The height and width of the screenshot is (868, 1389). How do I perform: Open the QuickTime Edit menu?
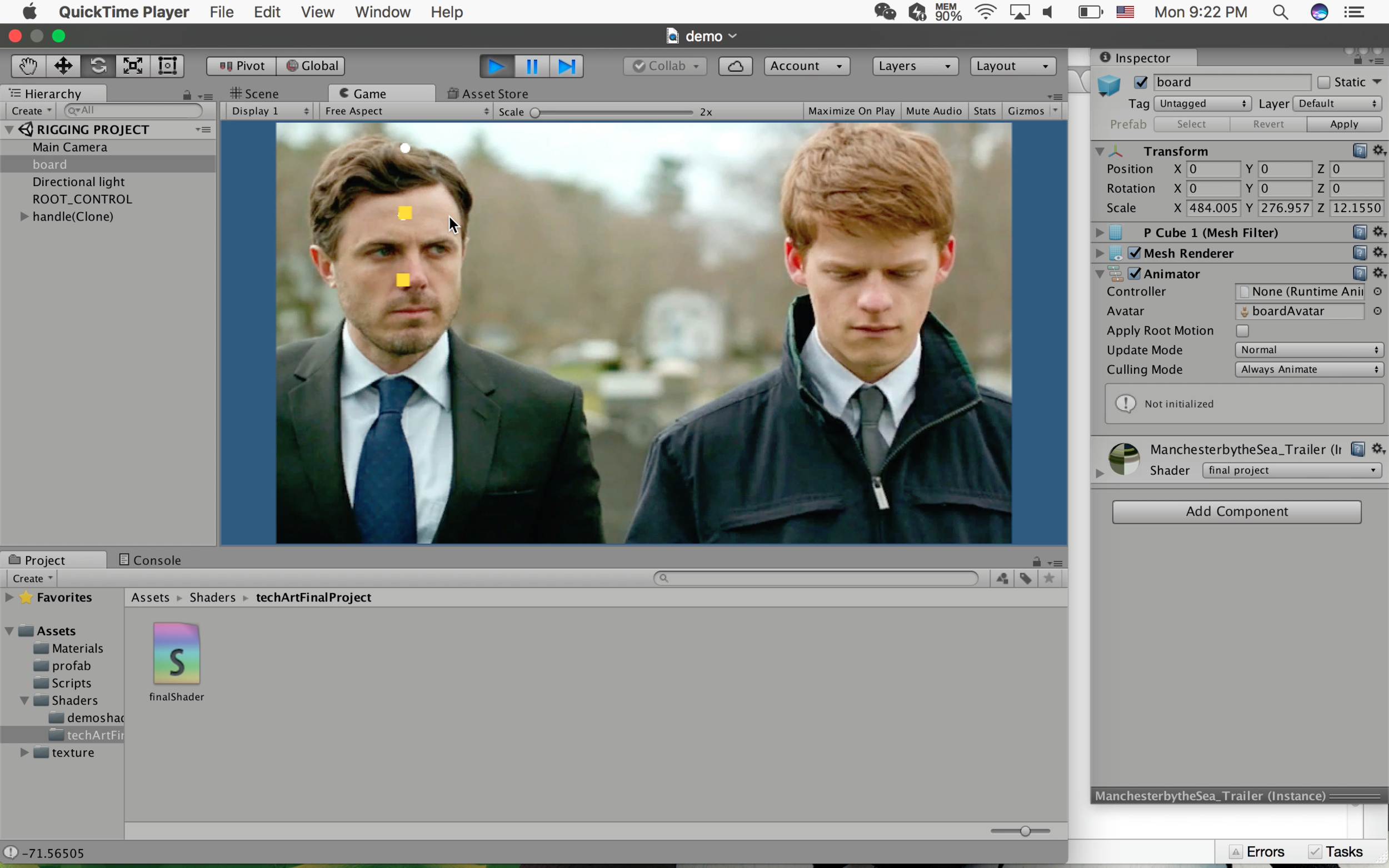tap(267, 12)
